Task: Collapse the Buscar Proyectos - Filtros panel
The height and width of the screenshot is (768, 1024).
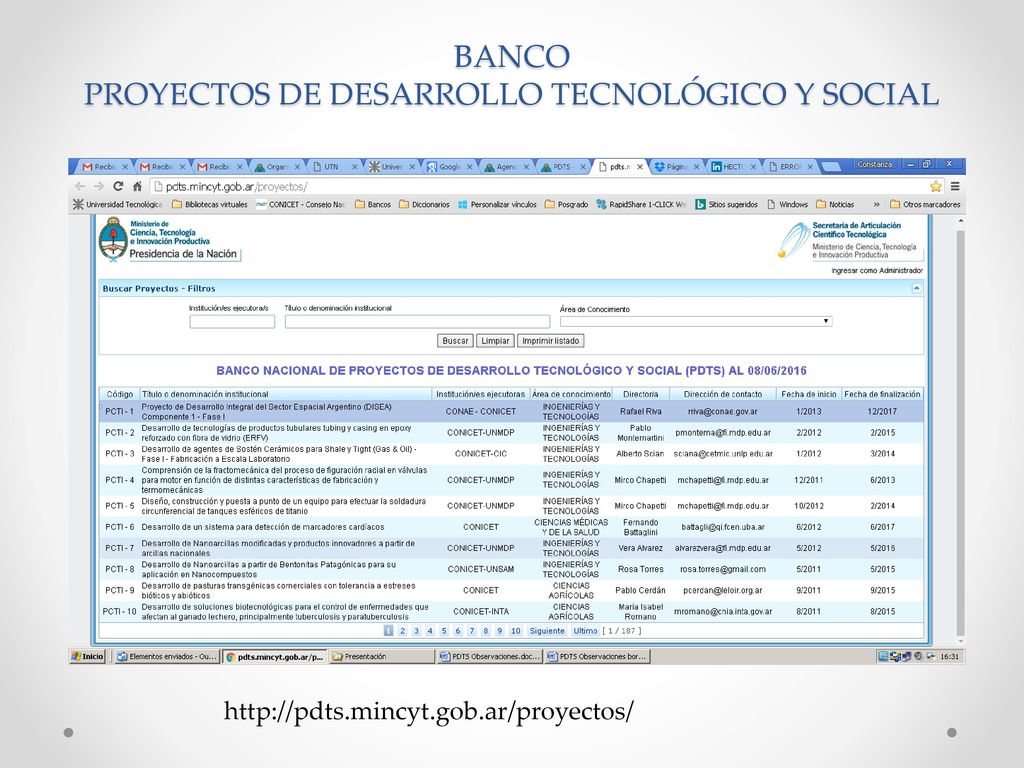Action: click(917, 288)
